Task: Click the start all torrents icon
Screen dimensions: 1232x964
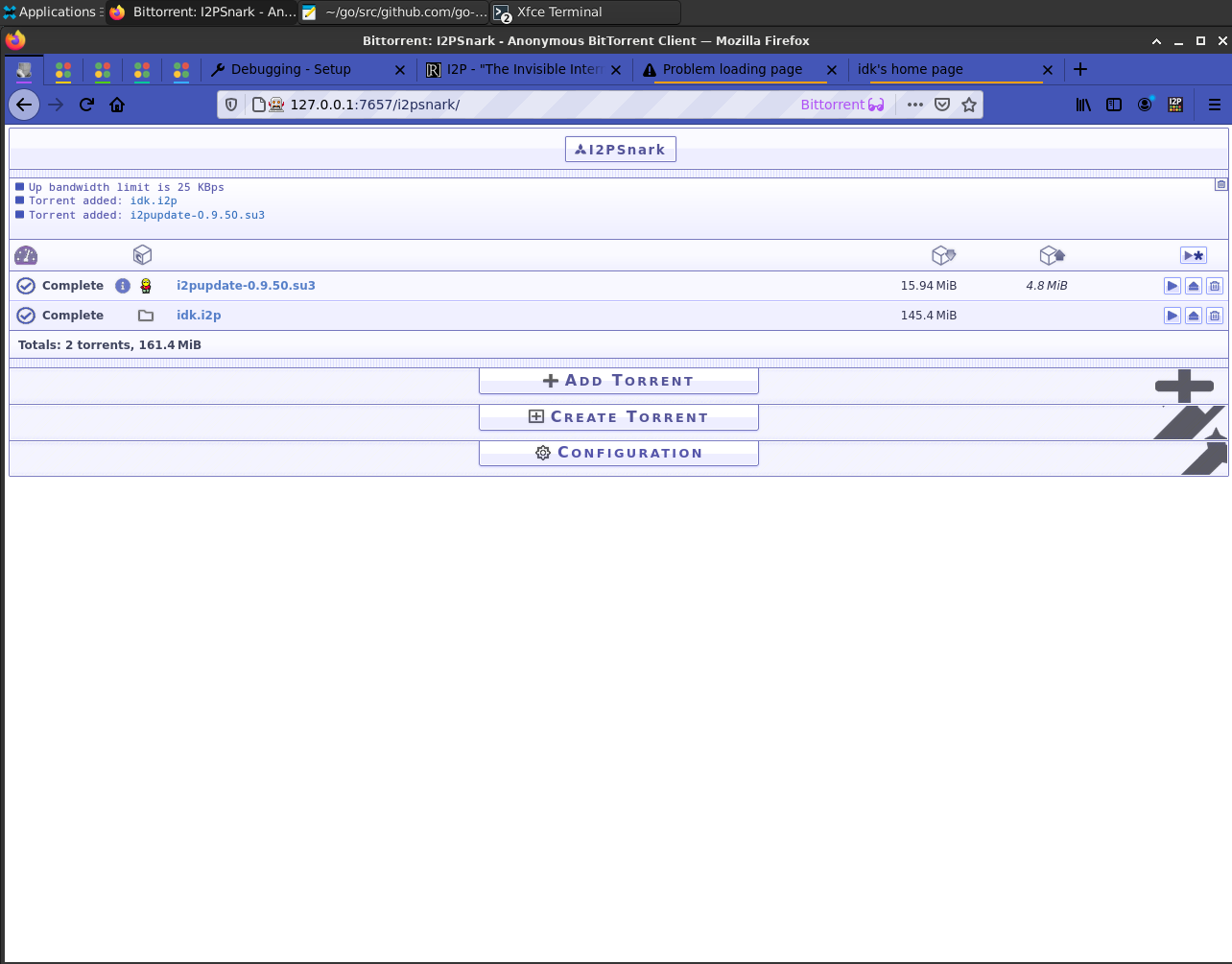Action: [x=1194, y=255]
